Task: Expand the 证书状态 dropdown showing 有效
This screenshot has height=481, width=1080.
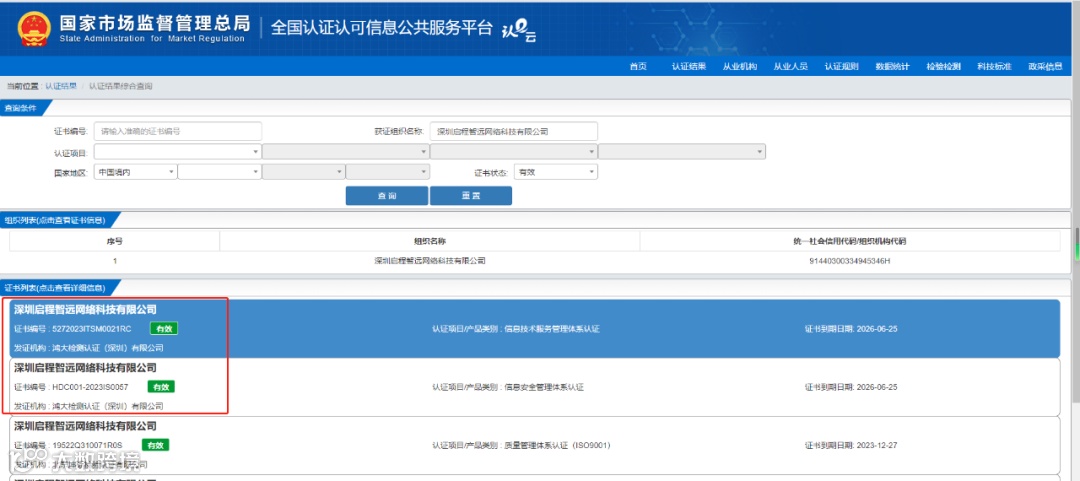Action: tap(556, 172)
